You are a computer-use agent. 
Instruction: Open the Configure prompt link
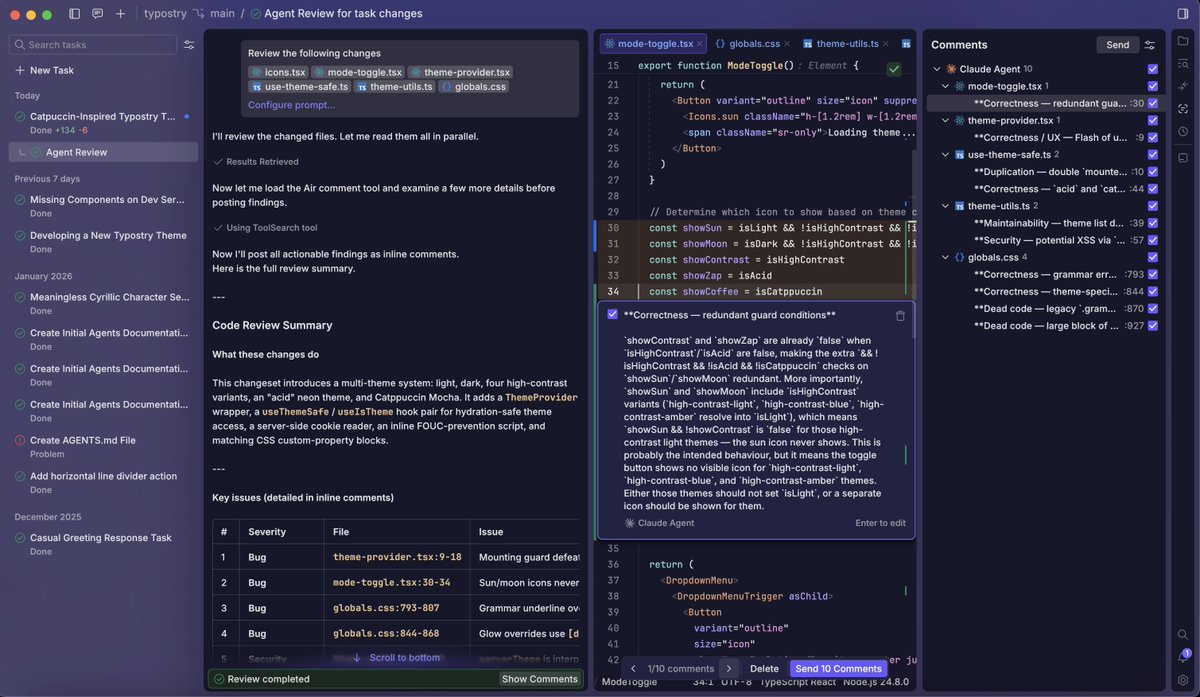click(291, 104)
